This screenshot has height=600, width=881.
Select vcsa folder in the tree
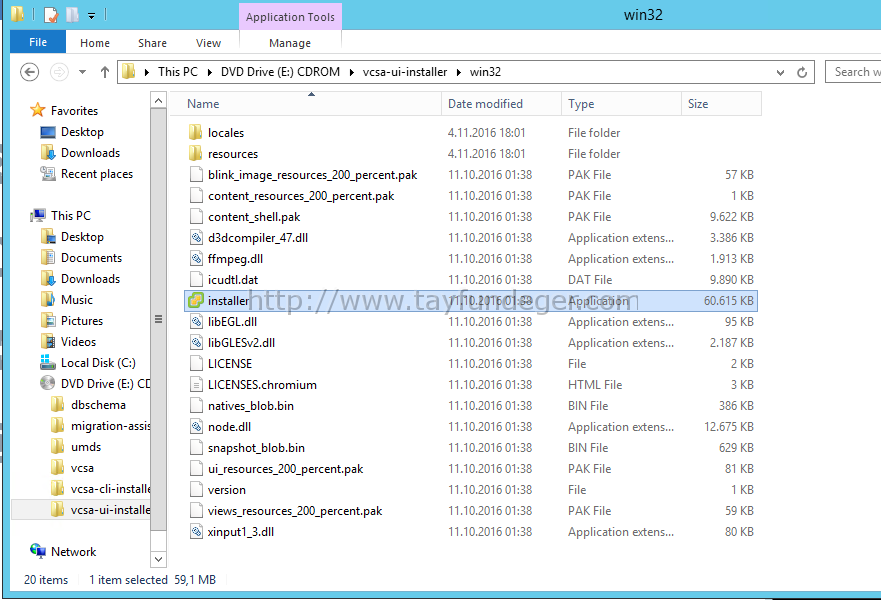click(82, 467)
